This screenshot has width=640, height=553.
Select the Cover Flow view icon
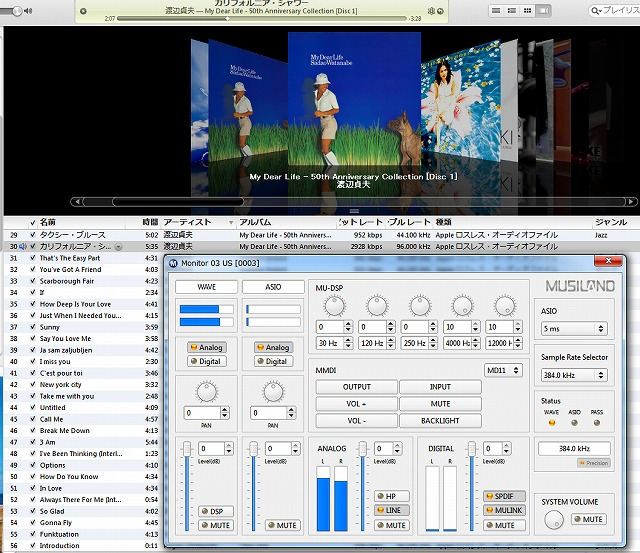tap(543, 11)
